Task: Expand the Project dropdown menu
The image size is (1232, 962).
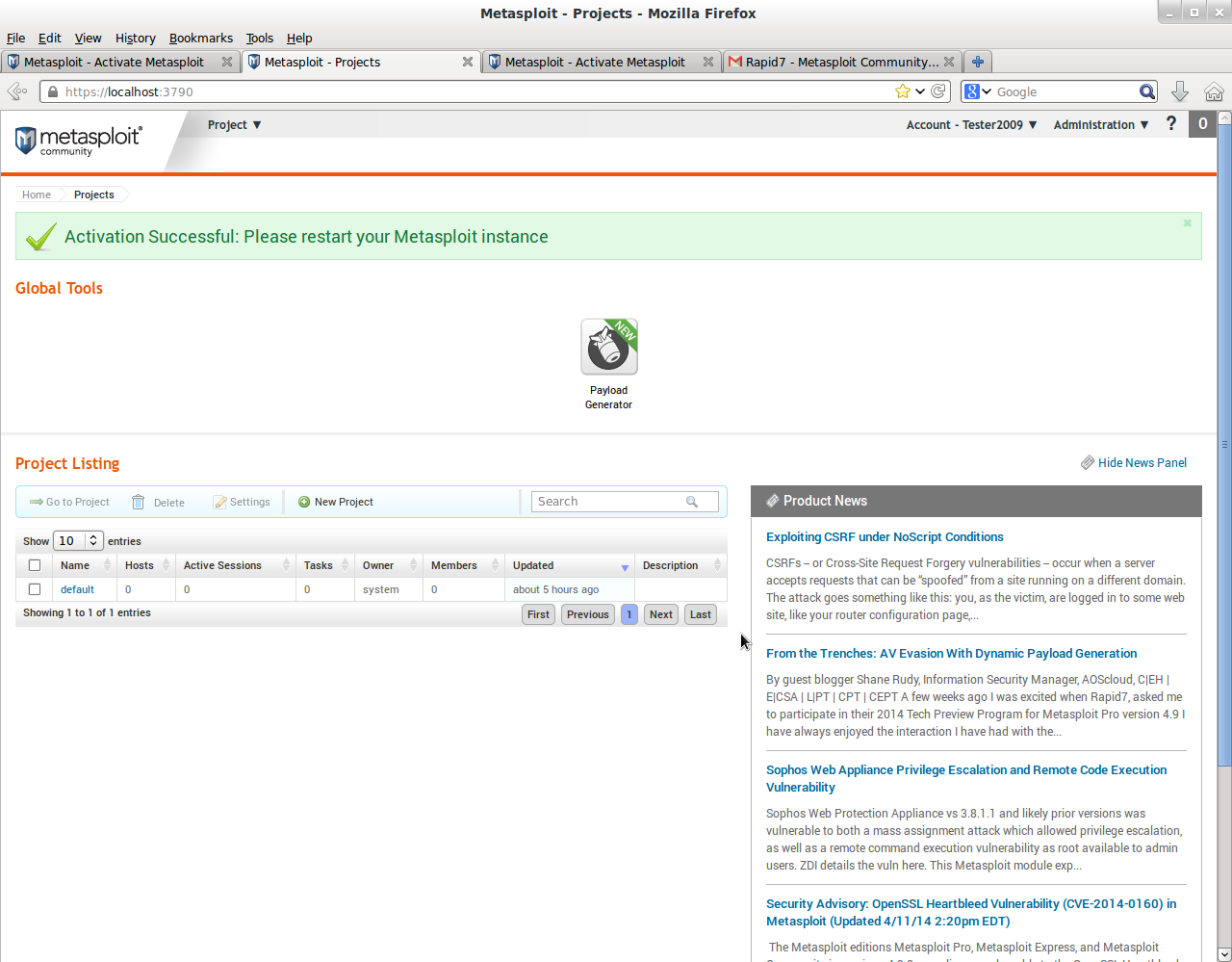Action: [234, 124]
